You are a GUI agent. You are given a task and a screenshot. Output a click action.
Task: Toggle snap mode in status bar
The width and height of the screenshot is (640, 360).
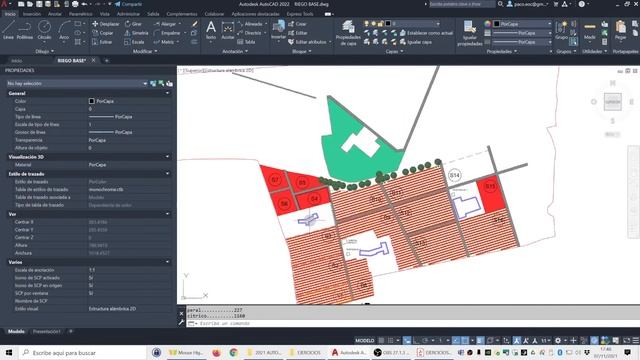click(391, 340)
